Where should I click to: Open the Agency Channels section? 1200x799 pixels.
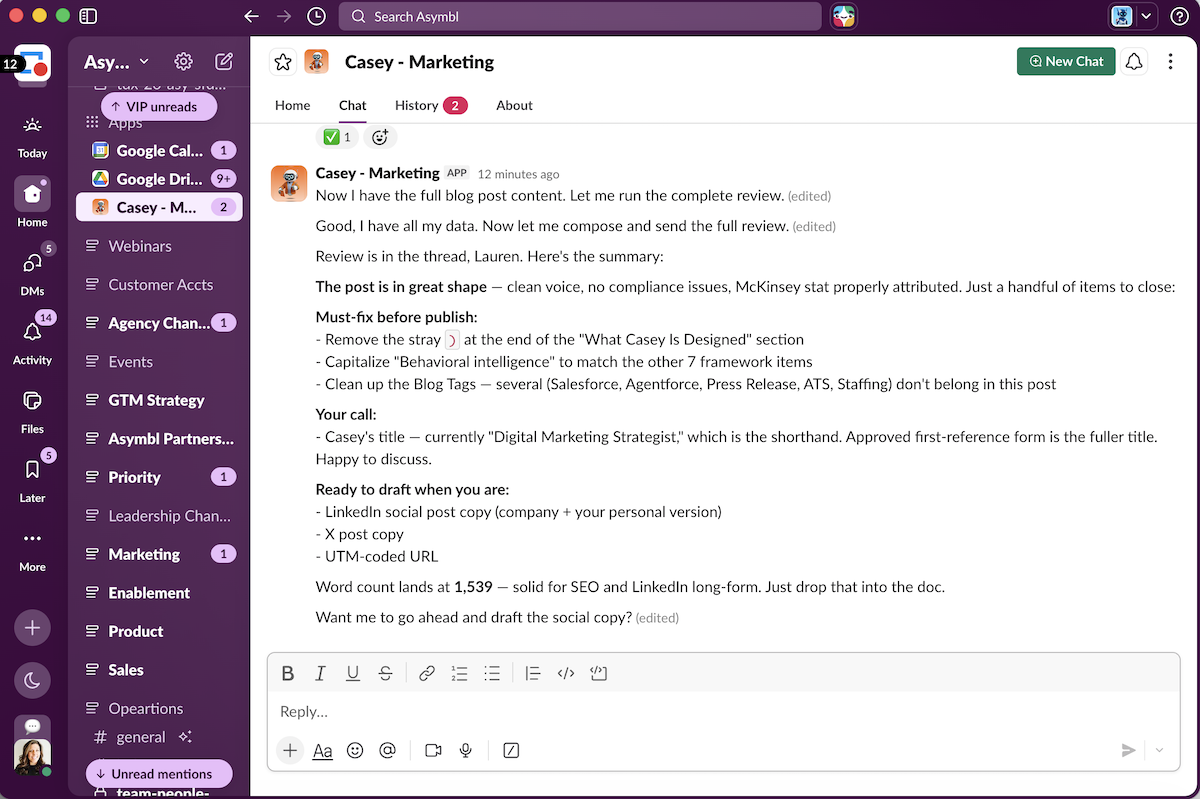point(159,323)
